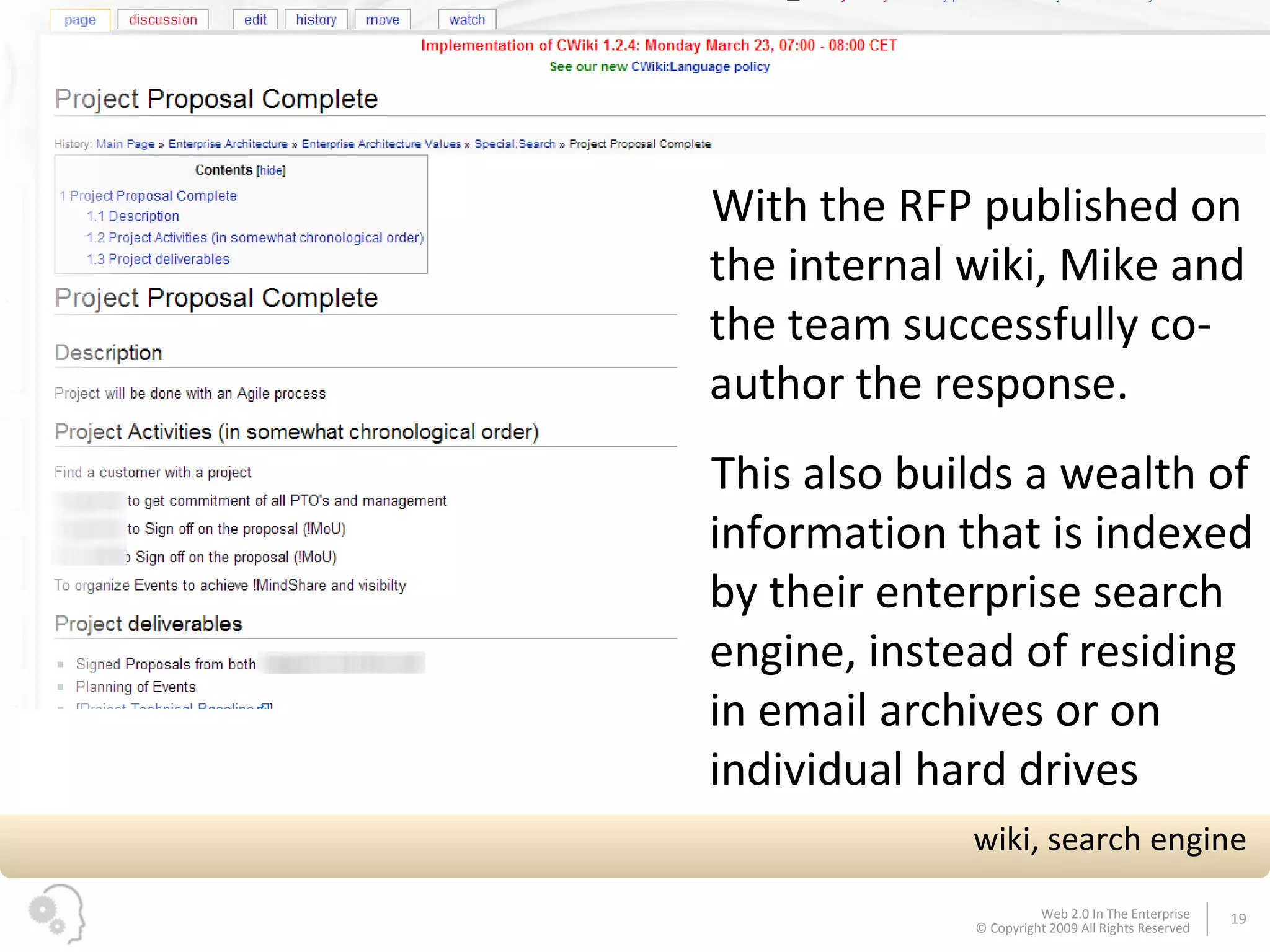Viewport: 1270px width, 952px height.
Task: Click 'Web 2.0 In The Enterprise' footer text
Action: (1115, 914)
